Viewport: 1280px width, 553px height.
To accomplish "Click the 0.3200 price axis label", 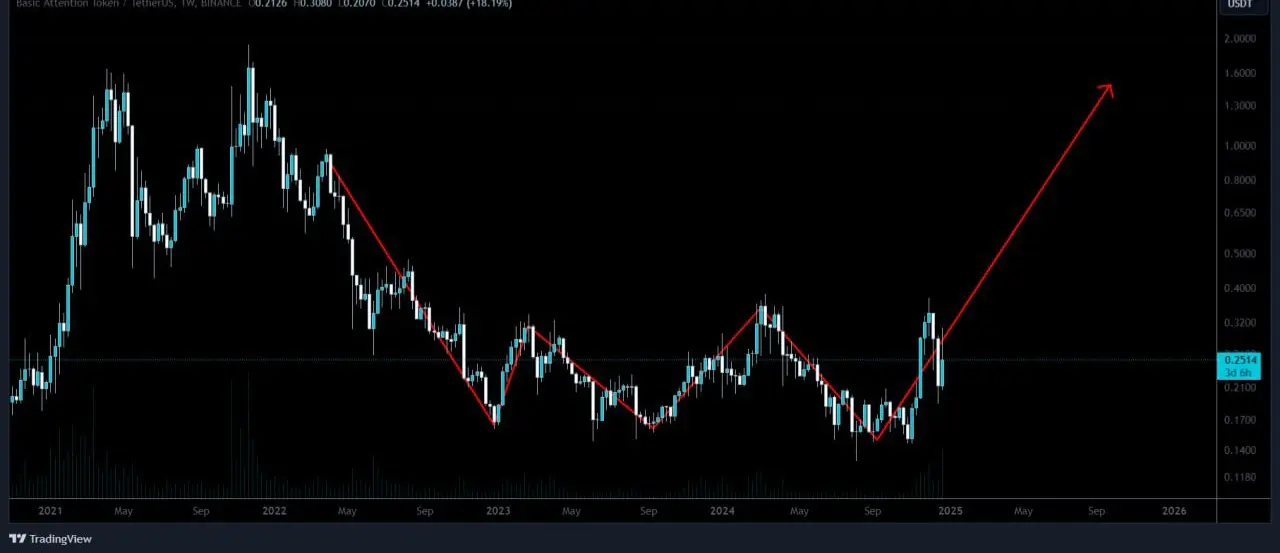I will [x=1239, y=324].
